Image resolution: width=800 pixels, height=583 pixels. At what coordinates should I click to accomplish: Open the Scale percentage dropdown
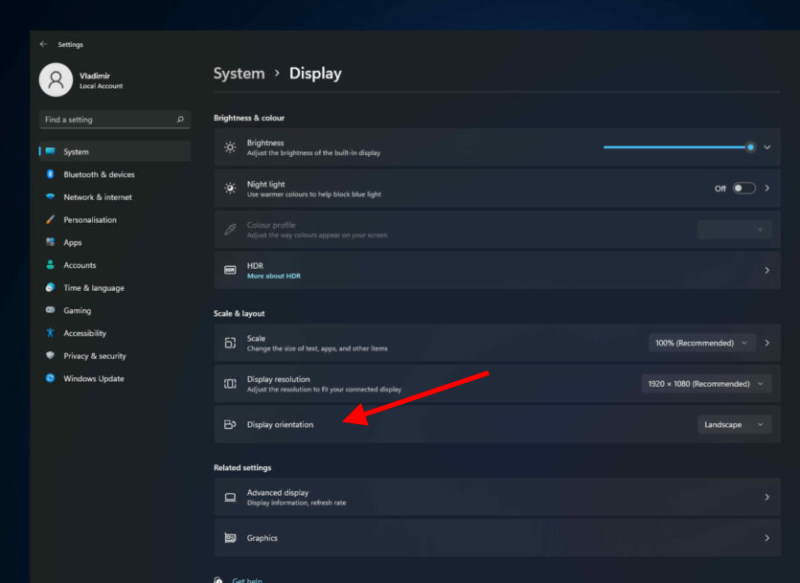pyautogui.click(x=702, y=343)
